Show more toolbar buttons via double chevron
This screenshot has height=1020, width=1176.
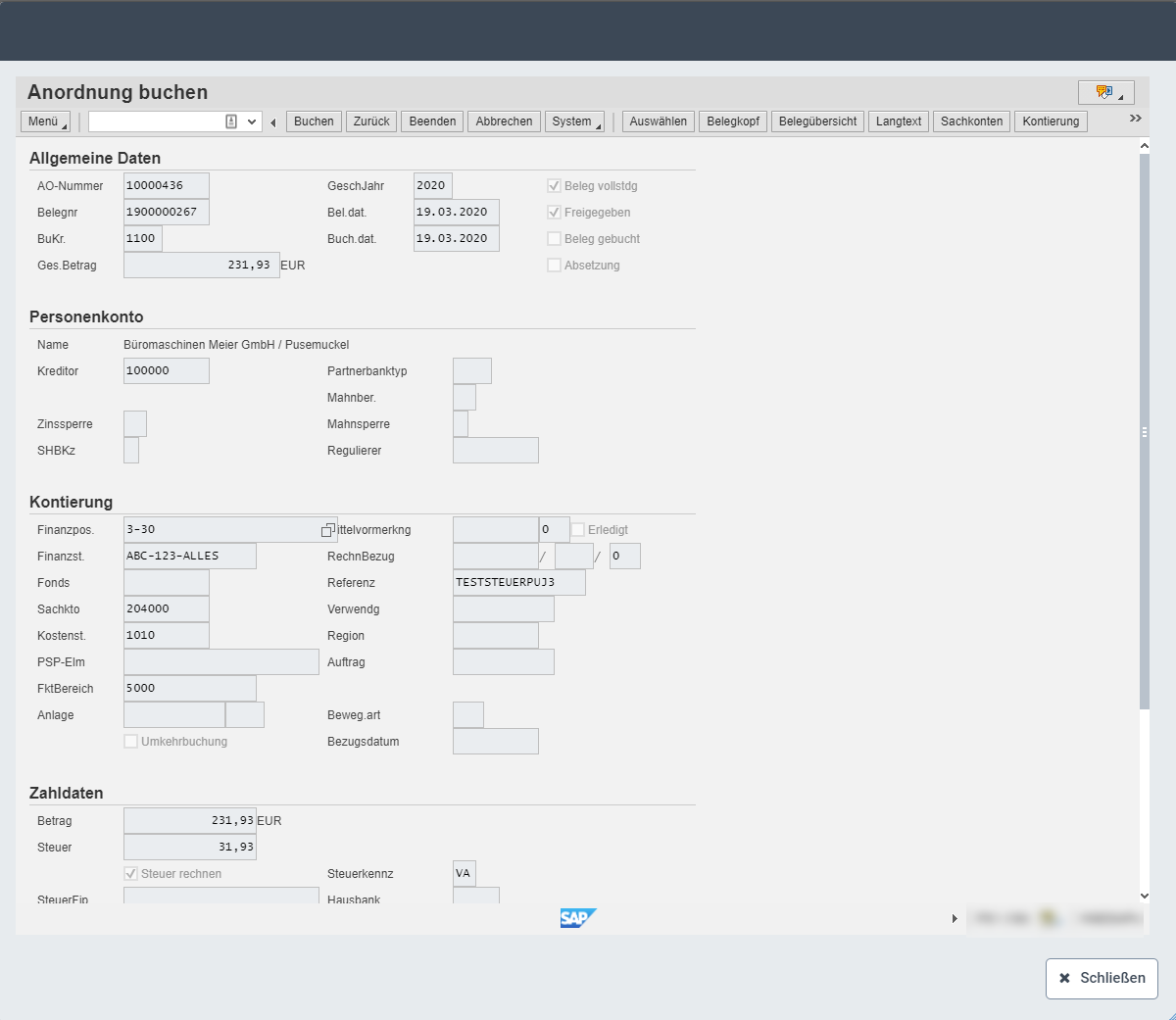1135,119
